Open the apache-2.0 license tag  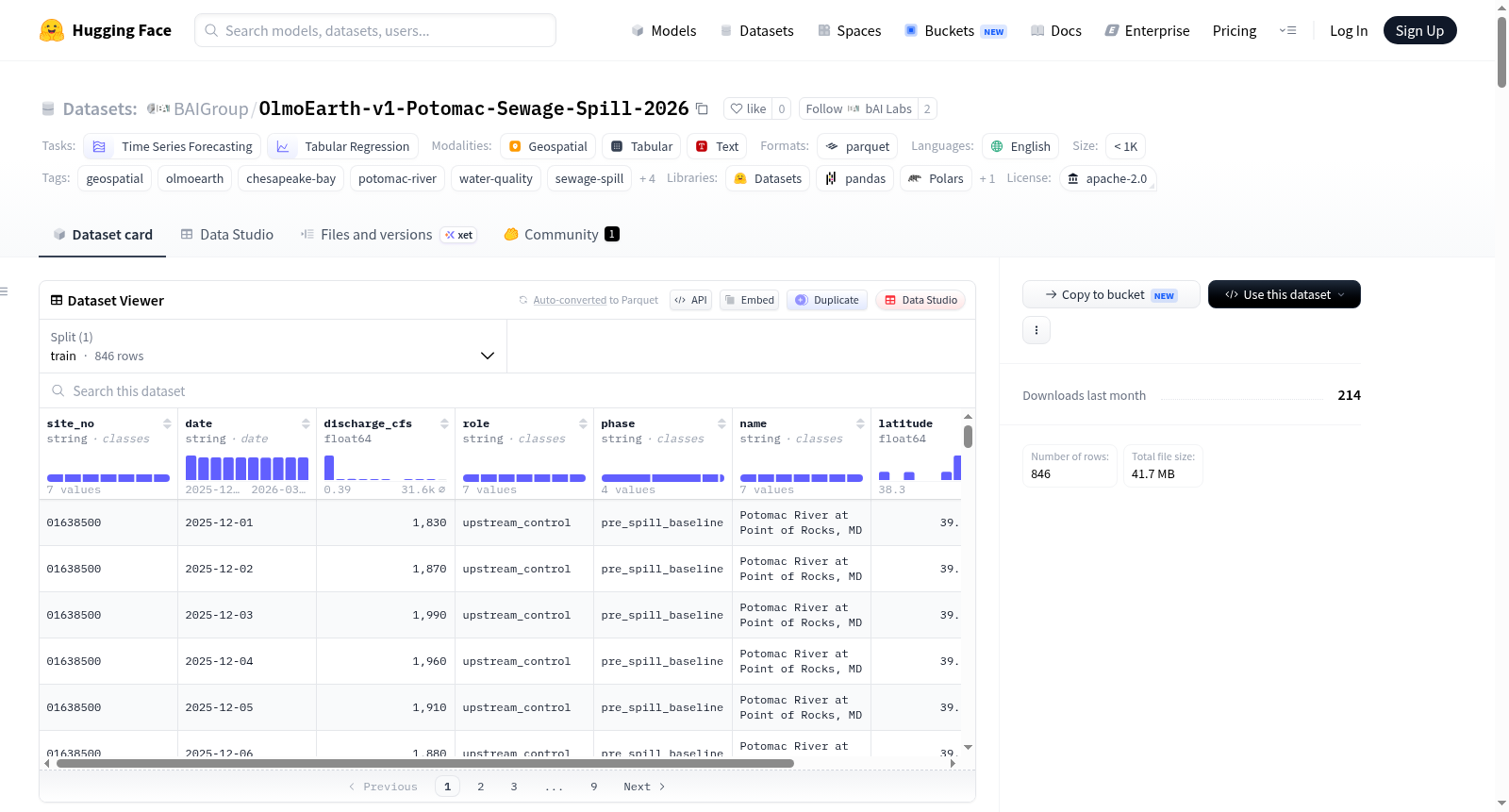tap(1107, 178)
